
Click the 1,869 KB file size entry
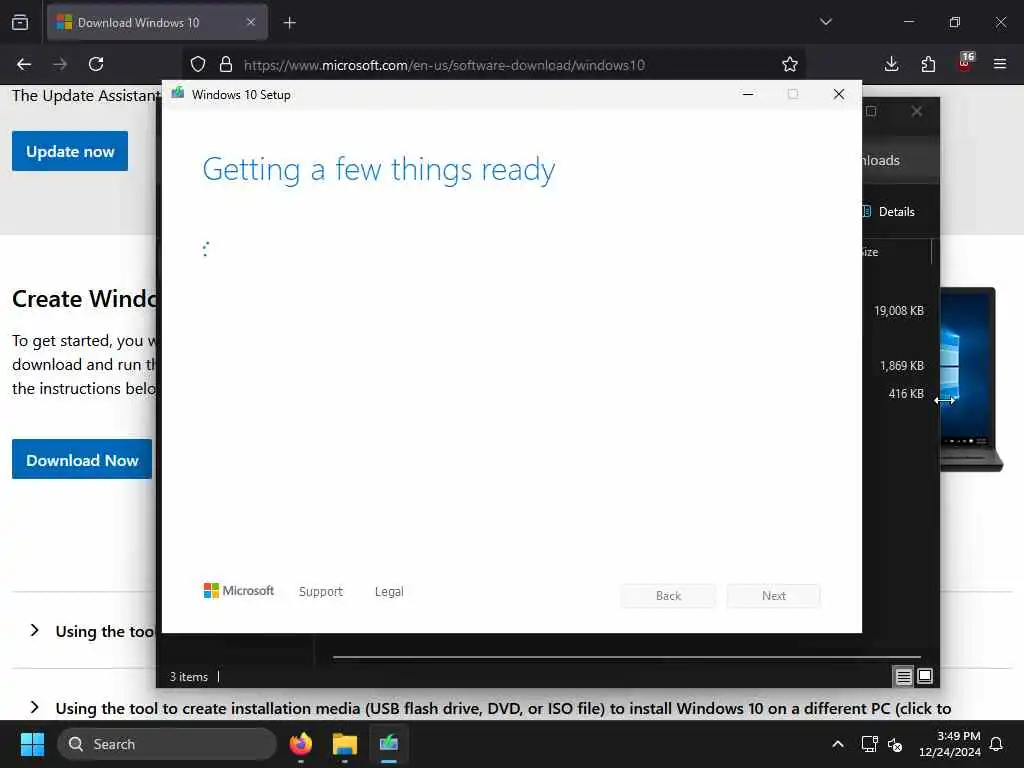pos(901,366)
